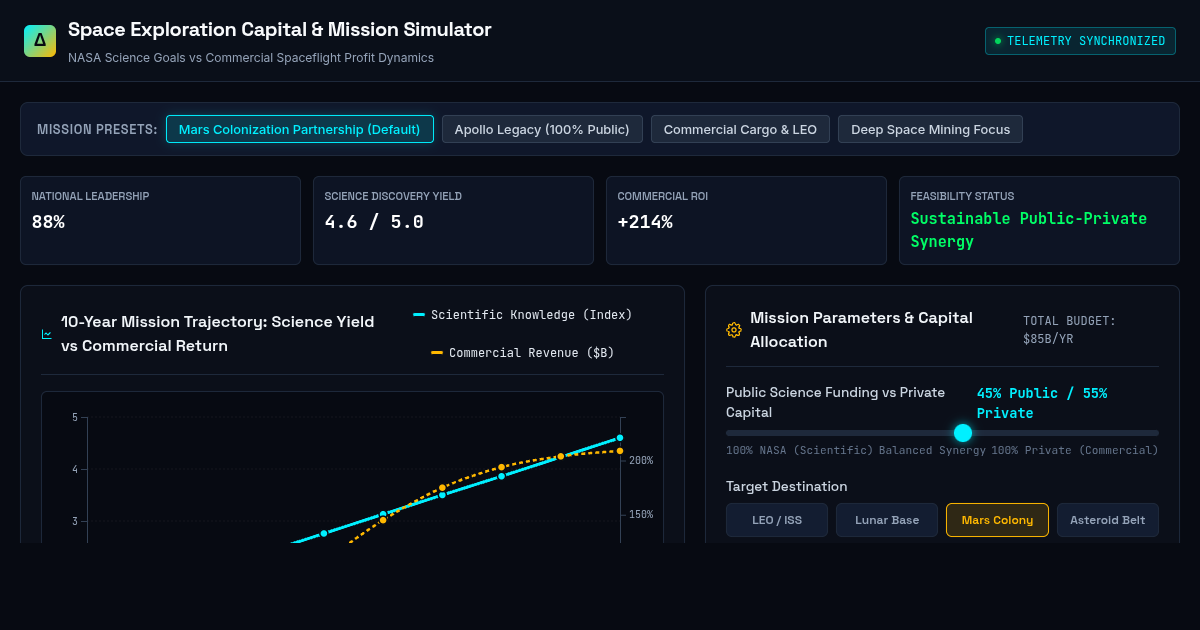Screen dimensions: 1200x630
Task: Click the Space Exploration Capital simulator title
Action: [x=280, y=30]
